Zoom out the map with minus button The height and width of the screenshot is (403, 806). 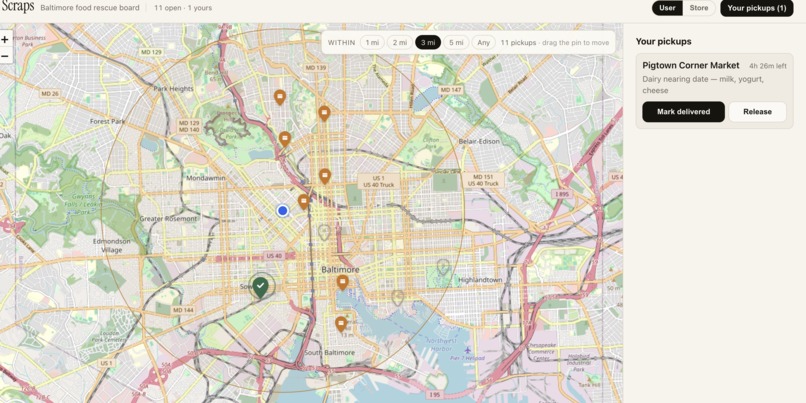pos(5,56)
